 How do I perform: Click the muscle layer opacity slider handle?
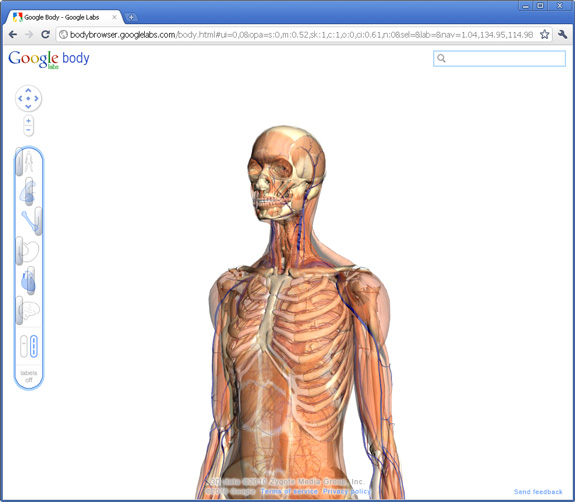pos(29,191)
